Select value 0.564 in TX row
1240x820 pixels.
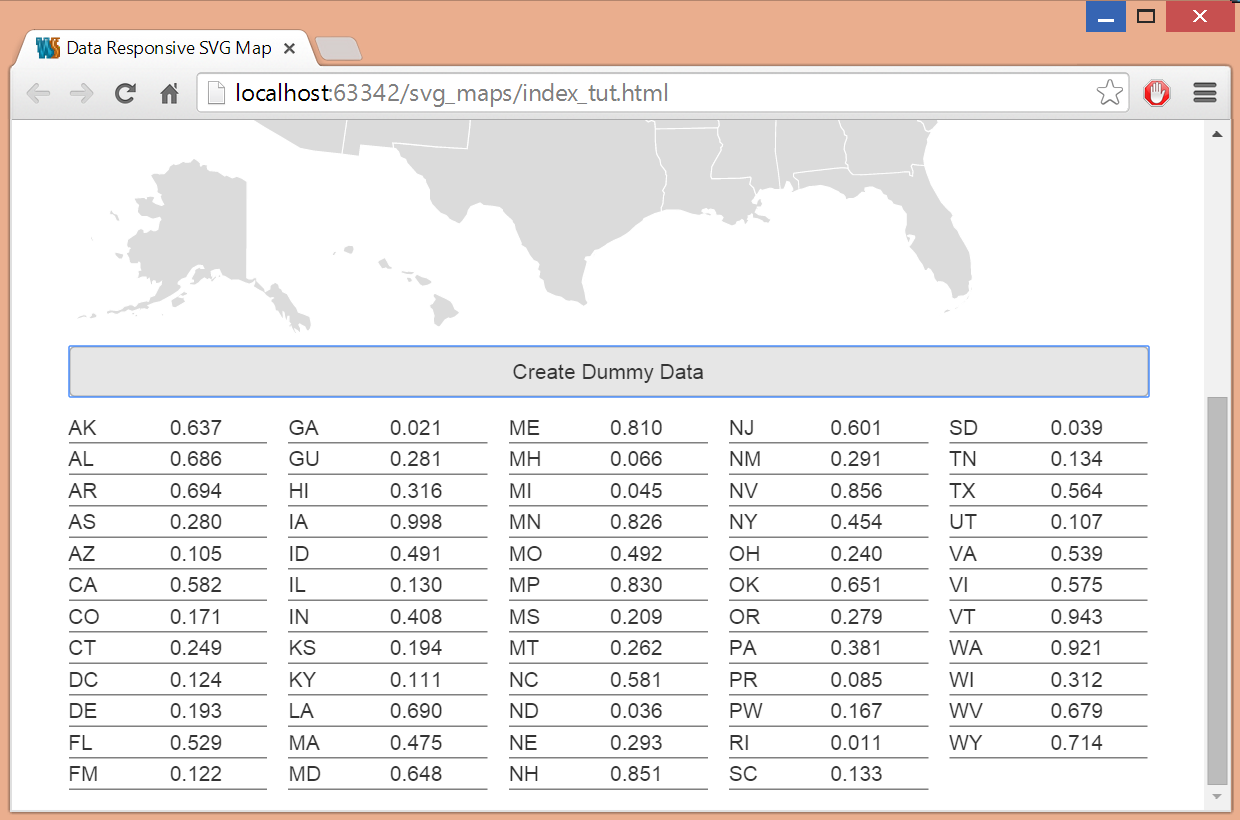(1076, 491)
